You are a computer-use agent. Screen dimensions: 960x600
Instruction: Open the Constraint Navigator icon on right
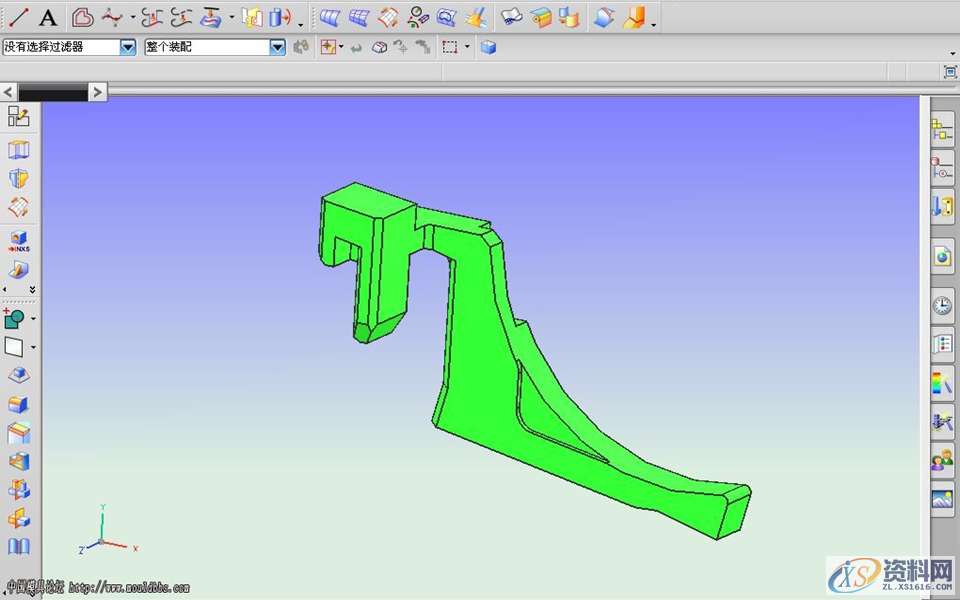point(942,167)
